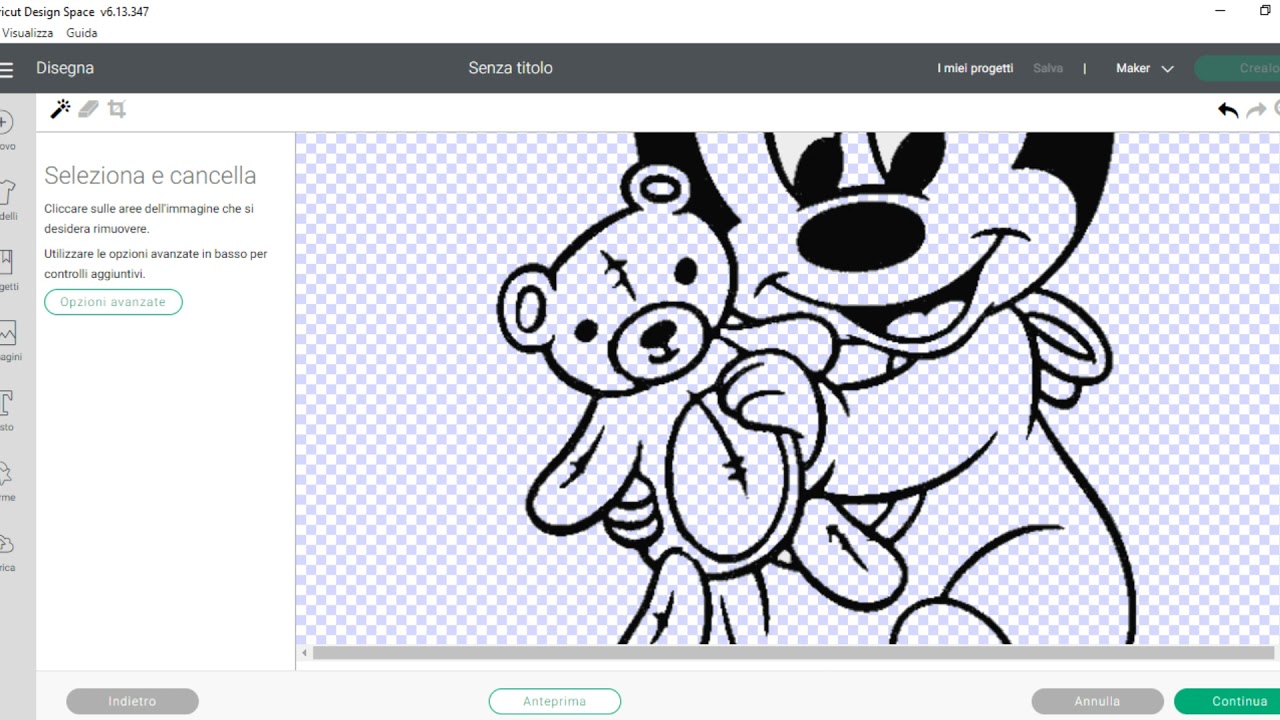Viewport: 1280px width, 720px height.
Task: Click the Continua button
Action: (x=1228, y=701)
